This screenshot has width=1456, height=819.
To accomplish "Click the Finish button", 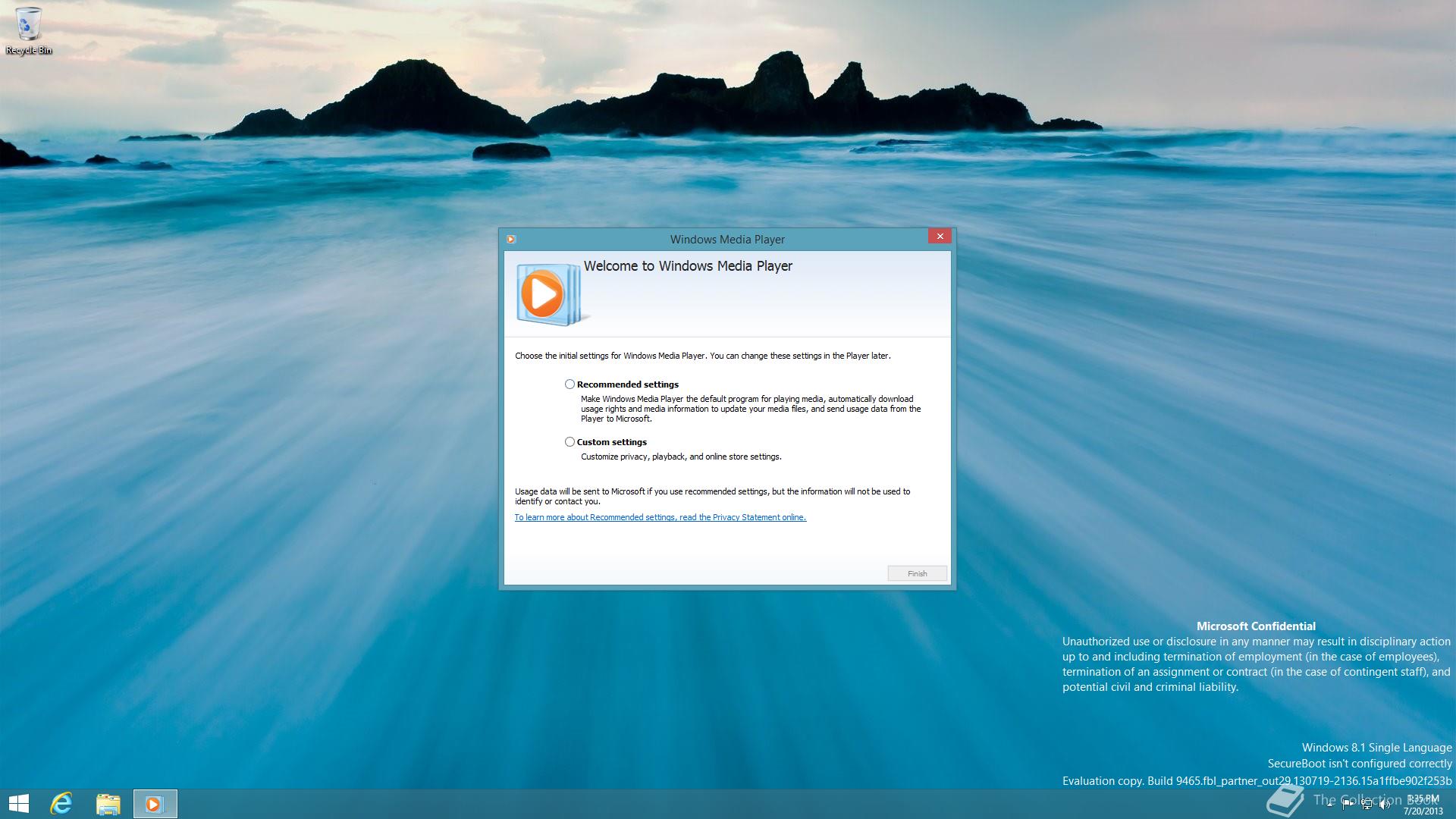I will point(917,573).
